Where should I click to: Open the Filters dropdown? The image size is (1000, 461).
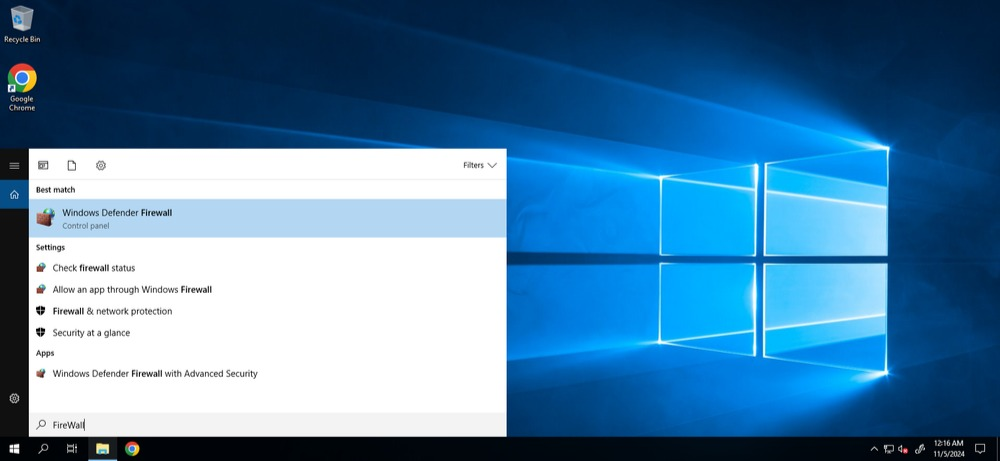480,165
